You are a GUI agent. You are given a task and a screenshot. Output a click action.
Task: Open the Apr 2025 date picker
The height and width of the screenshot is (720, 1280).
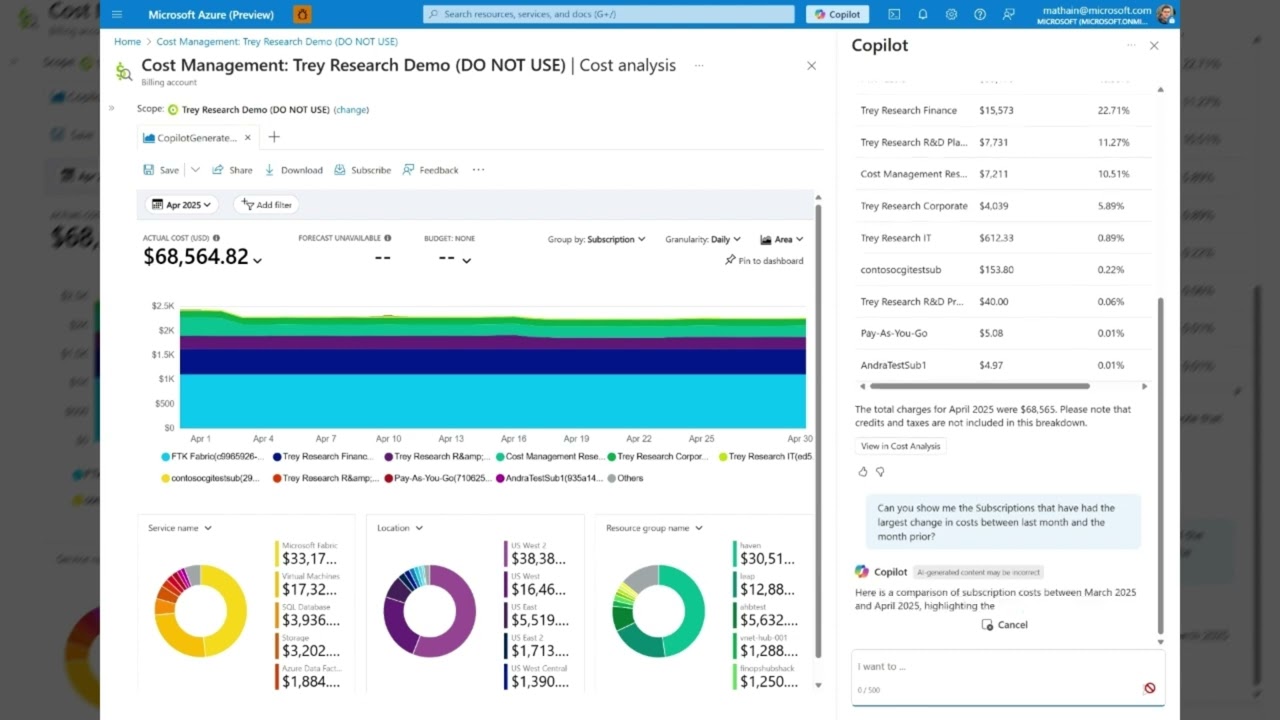click(182, 204)
